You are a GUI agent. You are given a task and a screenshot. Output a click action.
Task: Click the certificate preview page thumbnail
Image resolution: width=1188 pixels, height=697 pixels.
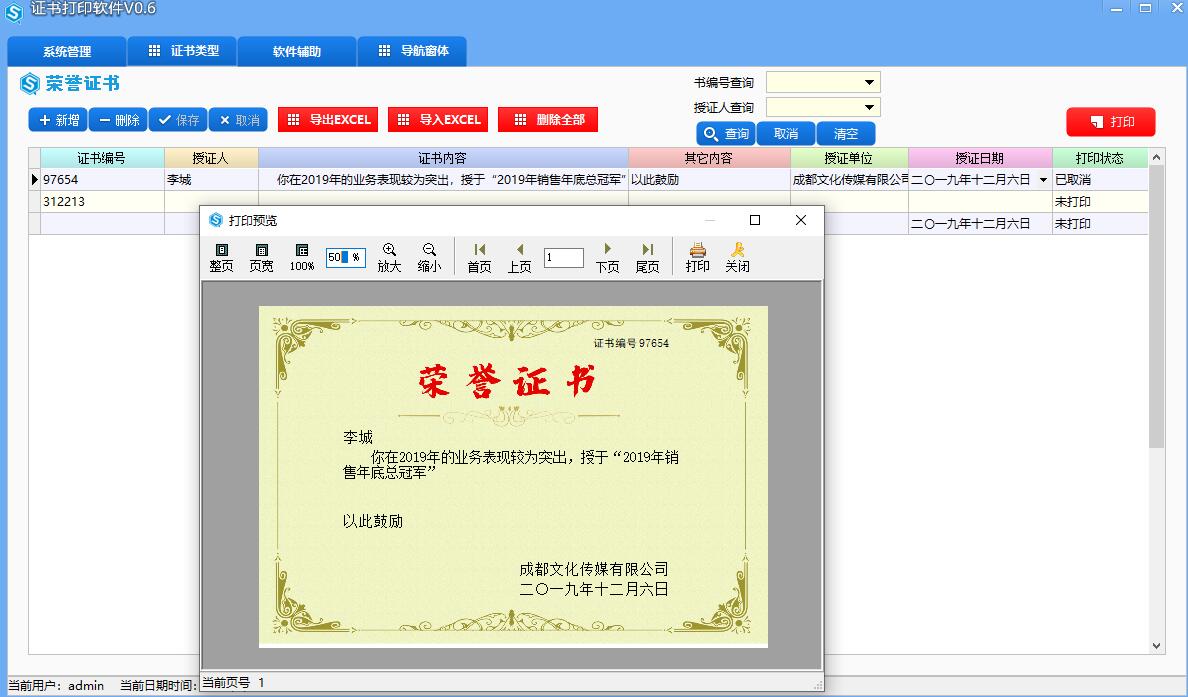click(x=513, y=477)
